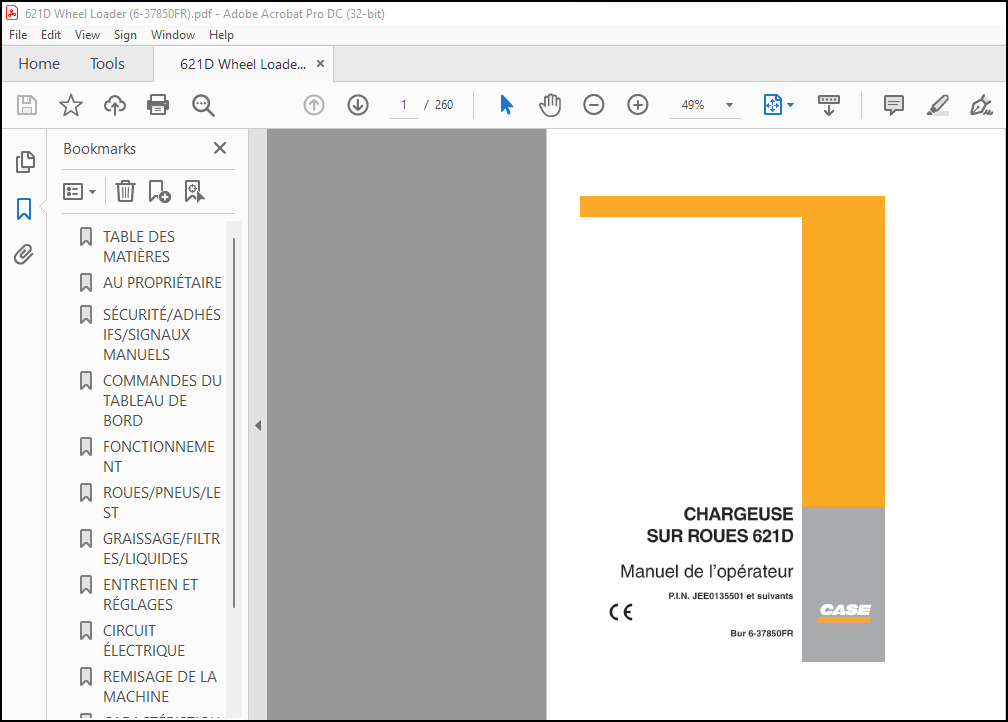
Task: Toggle the Bookmarks panel icon
Action: (x=24, y=209)
